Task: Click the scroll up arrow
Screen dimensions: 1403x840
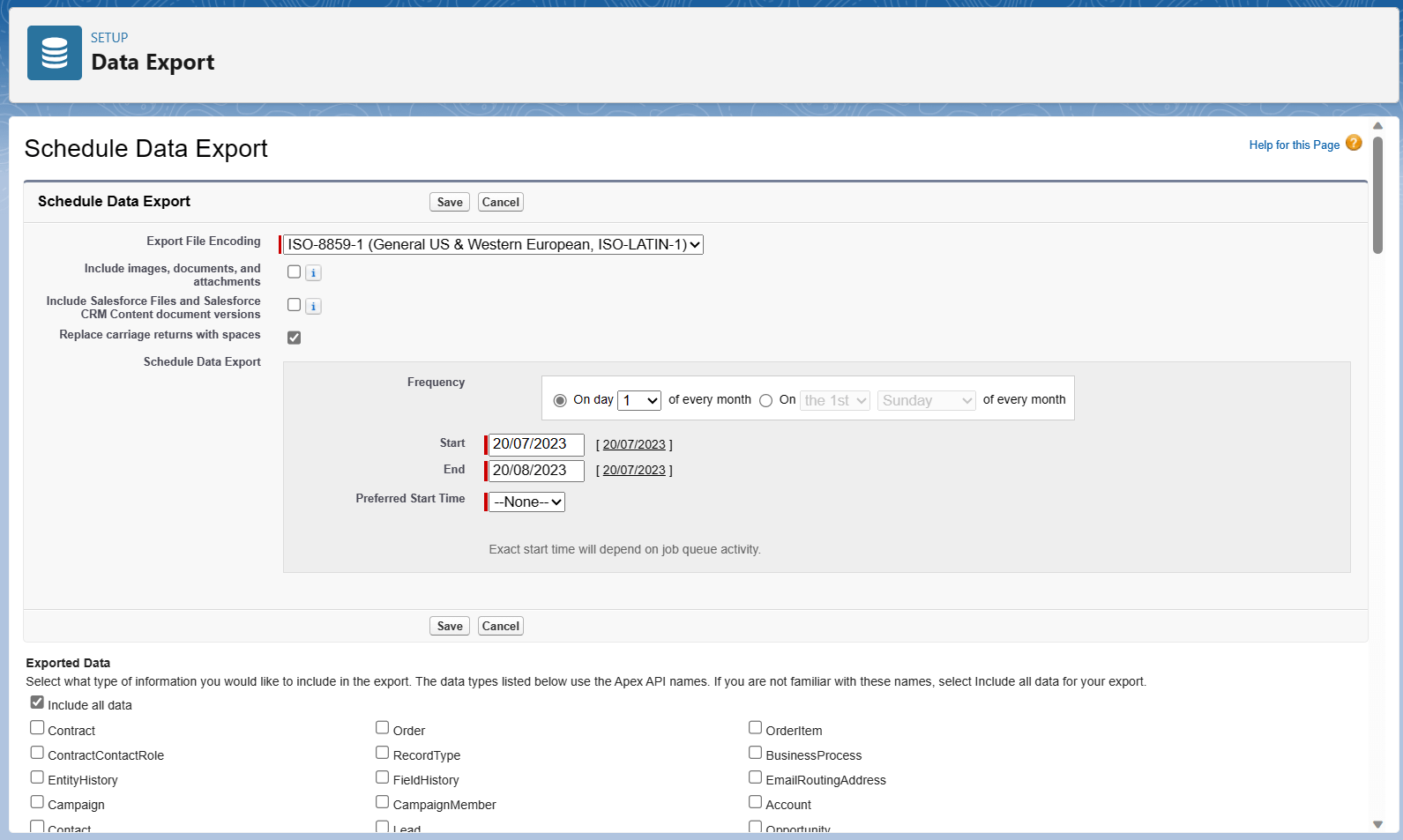Action: [1377, 126]
